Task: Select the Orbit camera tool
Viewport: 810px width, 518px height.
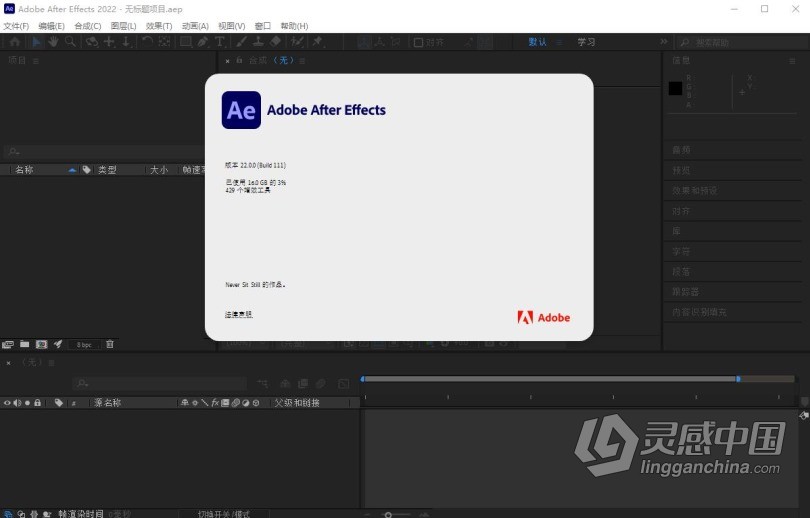Action: tap(92, 42)
